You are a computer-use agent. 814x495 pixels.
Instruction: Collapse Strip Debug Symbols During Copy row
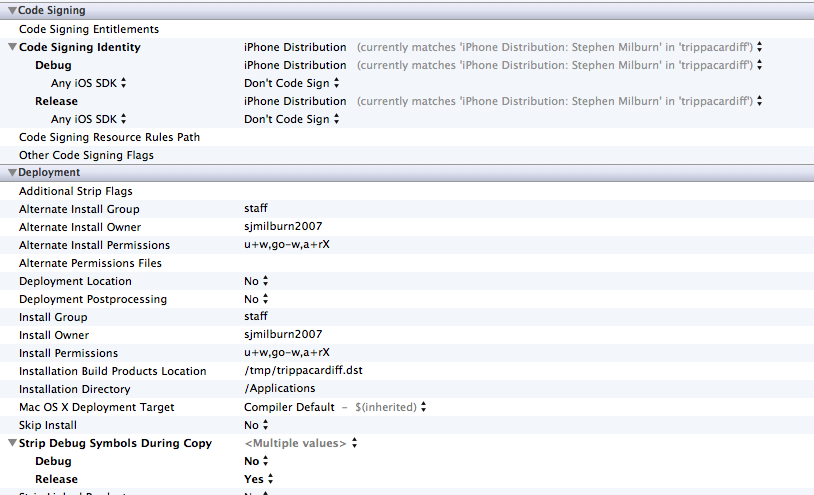coord(12,443)
